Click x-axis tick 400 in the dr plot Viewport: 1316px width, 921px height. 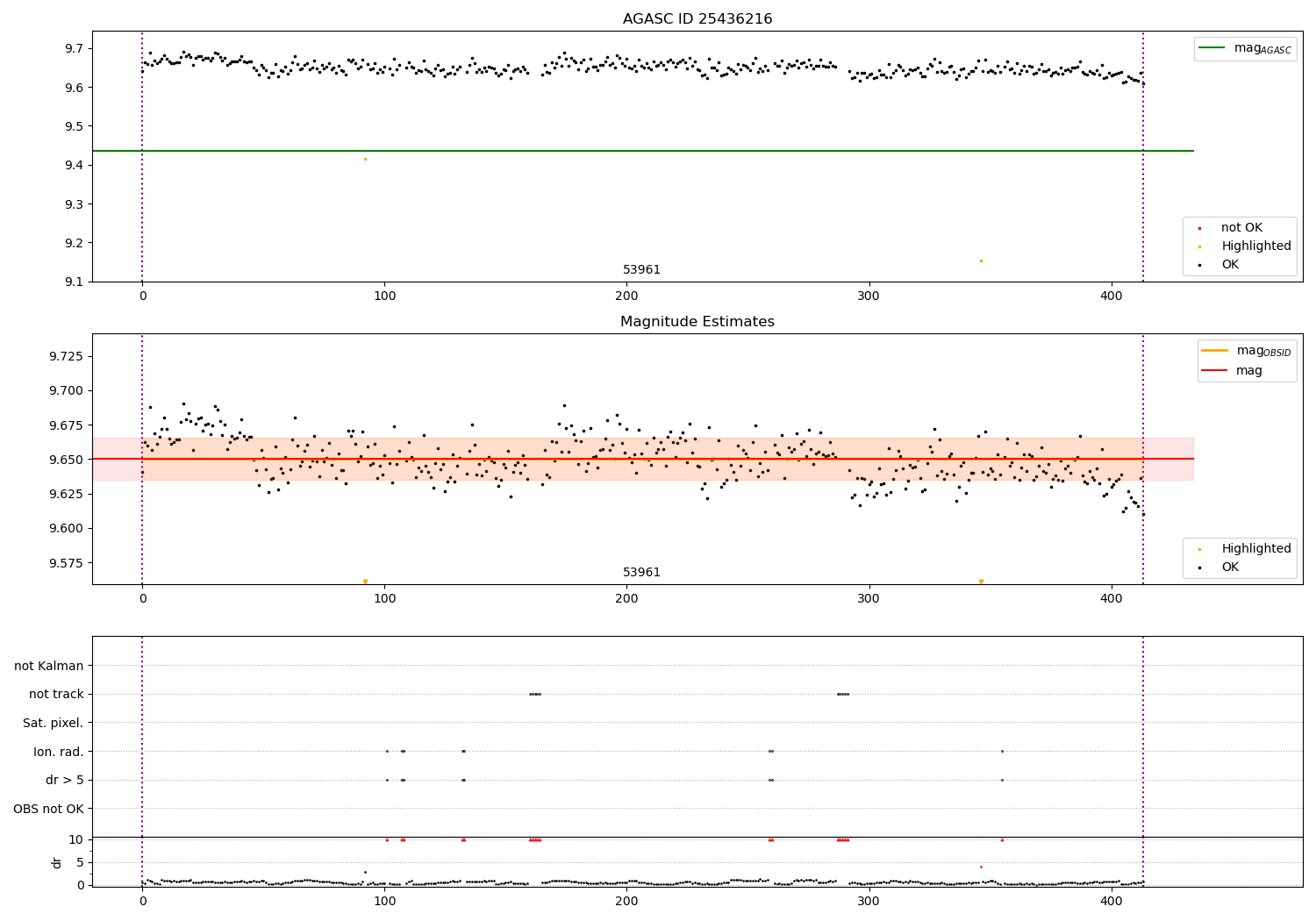(1112, 902)
